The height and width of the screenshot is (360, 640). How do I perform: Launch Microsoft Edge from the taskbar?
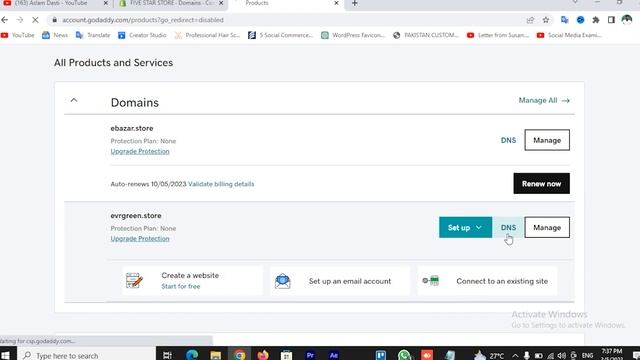coord(191,355)
